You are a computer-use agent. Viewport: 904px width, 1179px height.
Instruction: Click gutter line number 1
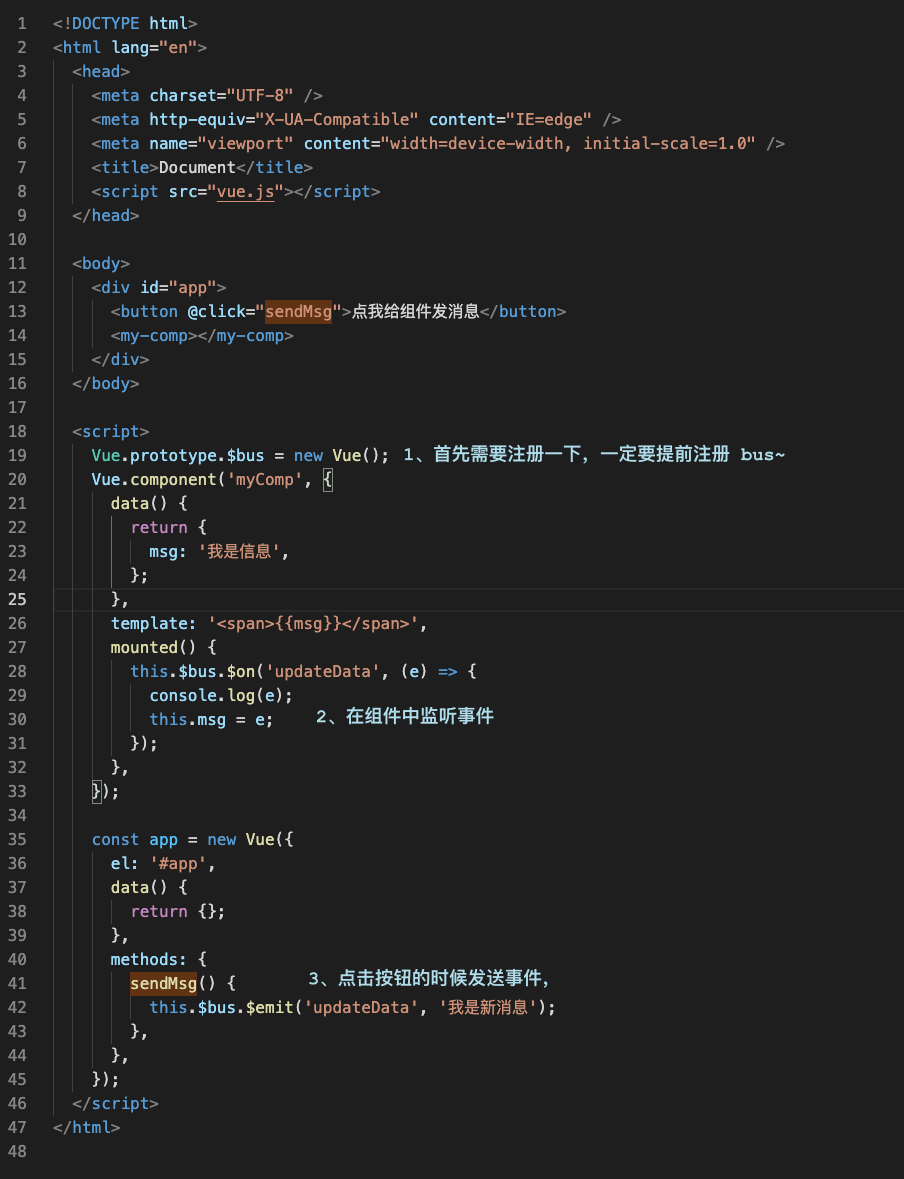point(22,23)
